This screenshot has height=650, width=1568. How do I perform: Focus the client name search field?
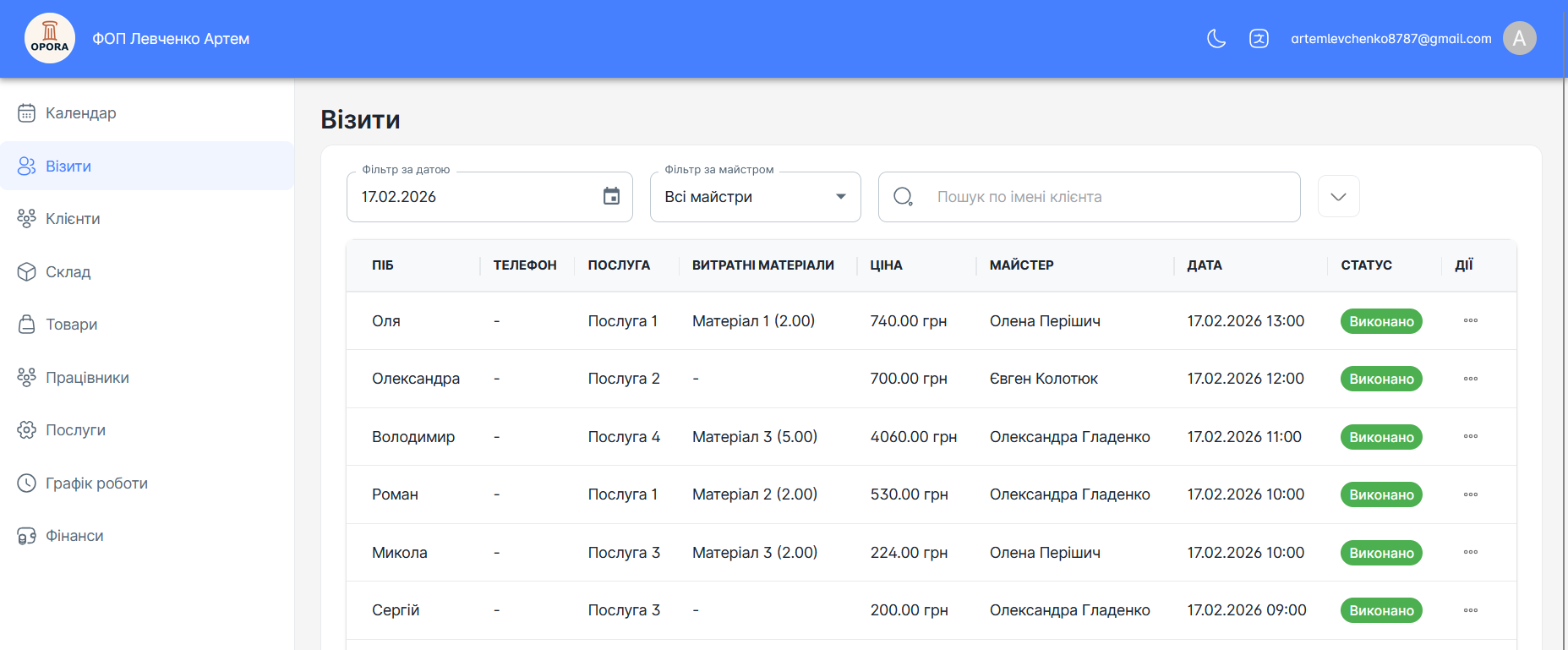tap(1089, 197)
